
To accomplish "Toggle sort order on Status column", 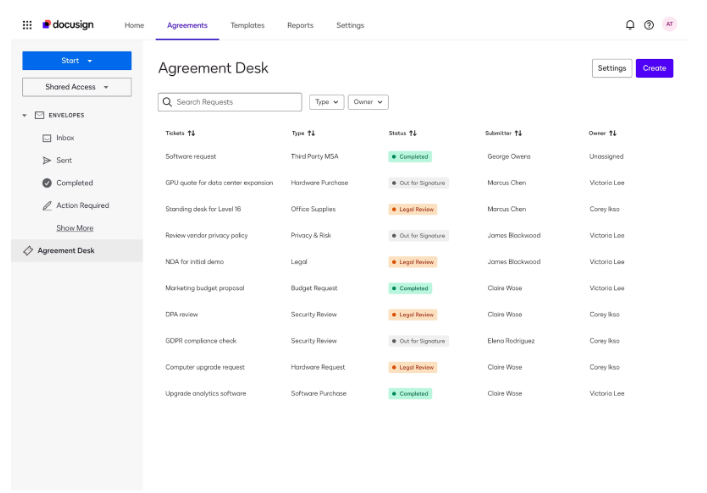I will 412,133.
